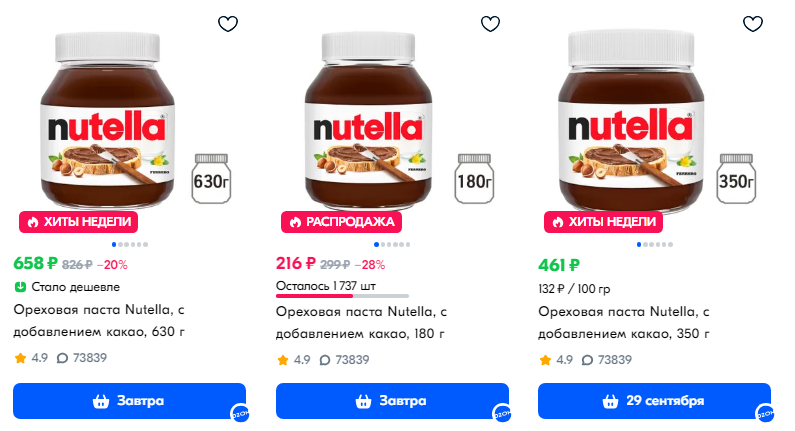Screen dimensions: 795x431
Task: Add 180 g Nutella to cart, delivery Завтра
Action: (391, 401)
